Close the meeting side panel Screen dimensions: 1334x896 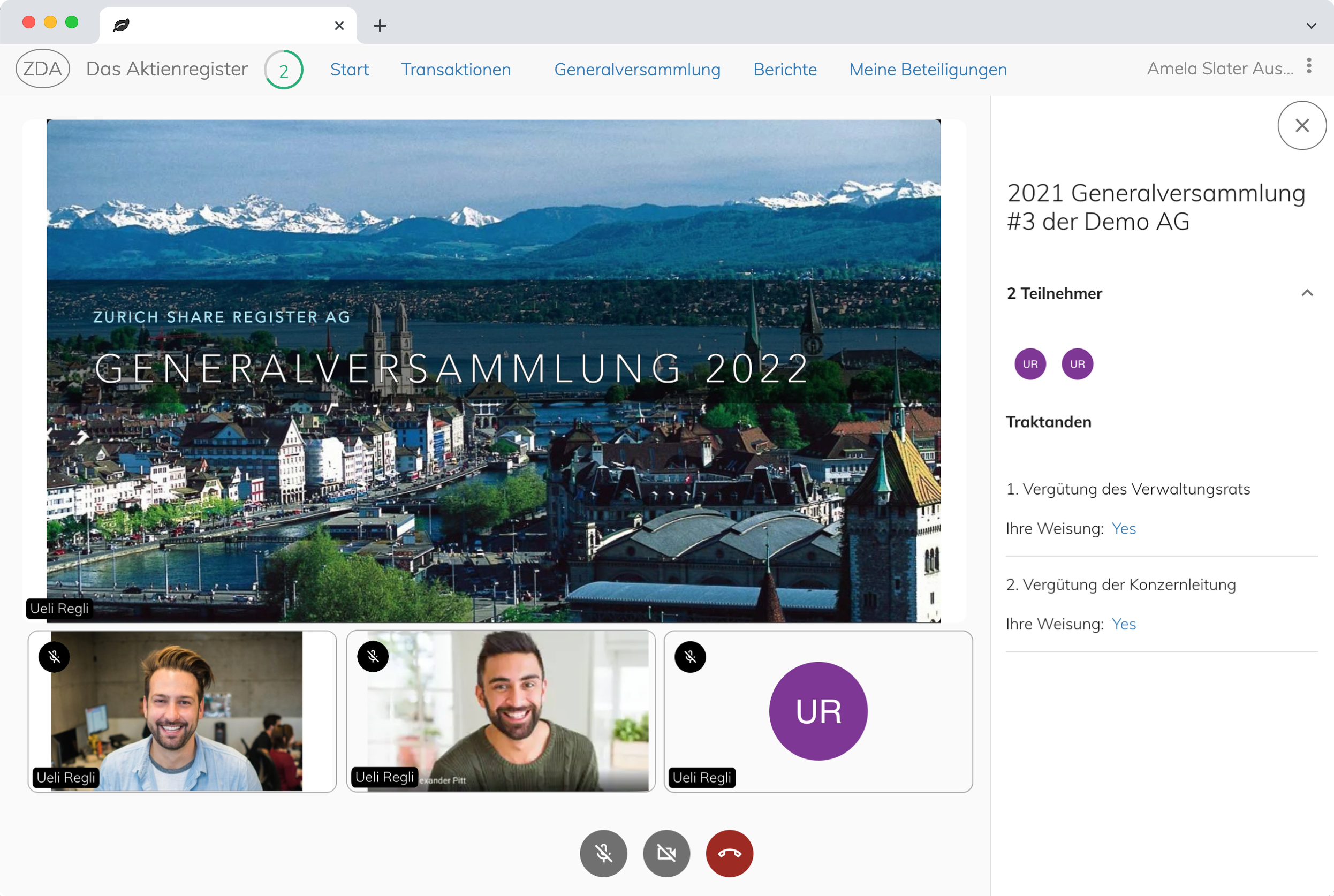(1301, 126)
